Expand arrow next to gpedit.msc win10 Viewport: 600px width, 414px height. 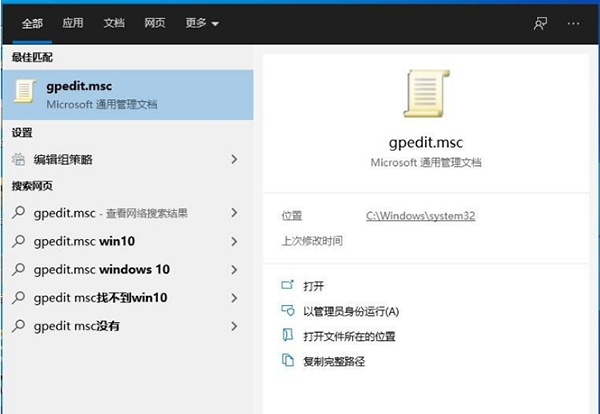pos(234,241)
